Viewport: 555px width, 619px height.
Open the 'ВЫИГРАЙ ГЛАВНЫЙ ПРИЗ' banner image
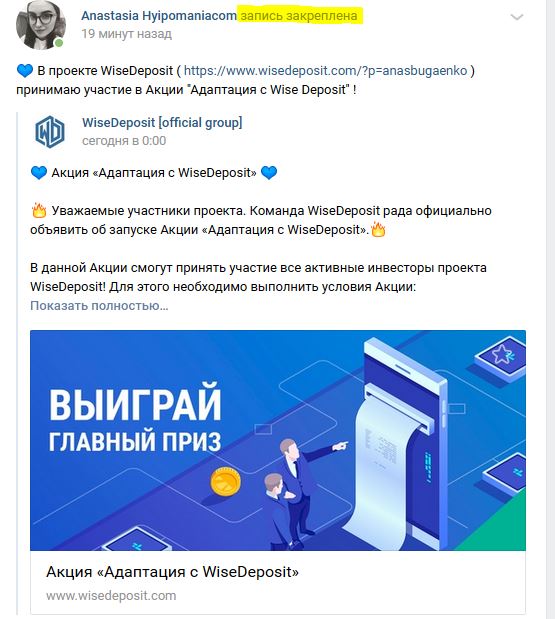coord(278,440)
